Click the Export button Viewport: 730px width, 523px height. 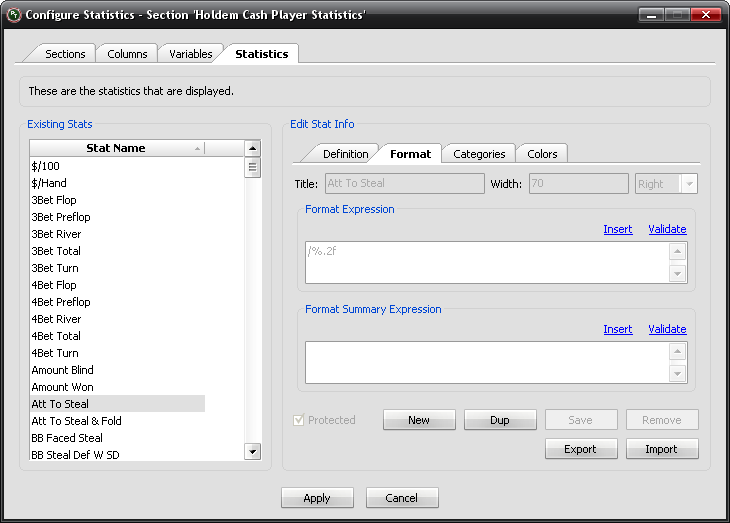point(580,449)
